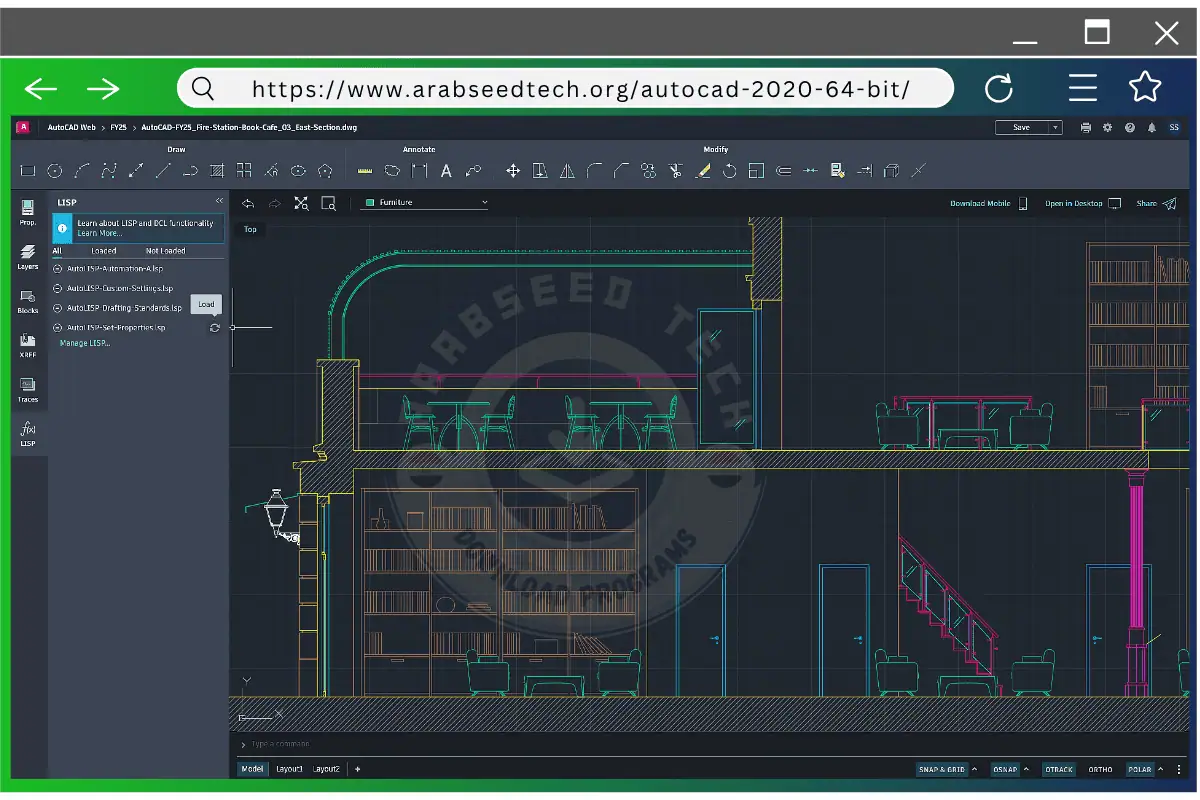Select the Circle draw tool
The height and width of the screenshot is (800, 1200).
[x=55, y=171]
